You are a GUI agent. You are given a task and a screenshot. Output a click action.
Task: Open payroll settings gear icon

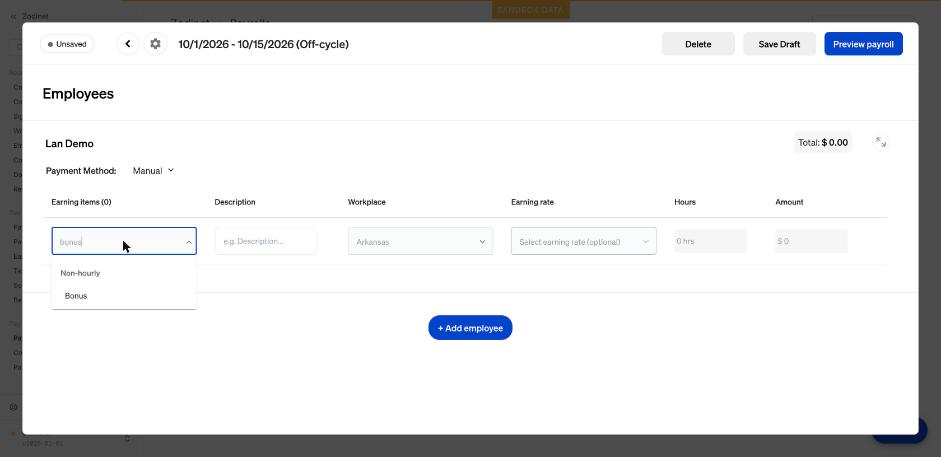click(x=155, y=44)
